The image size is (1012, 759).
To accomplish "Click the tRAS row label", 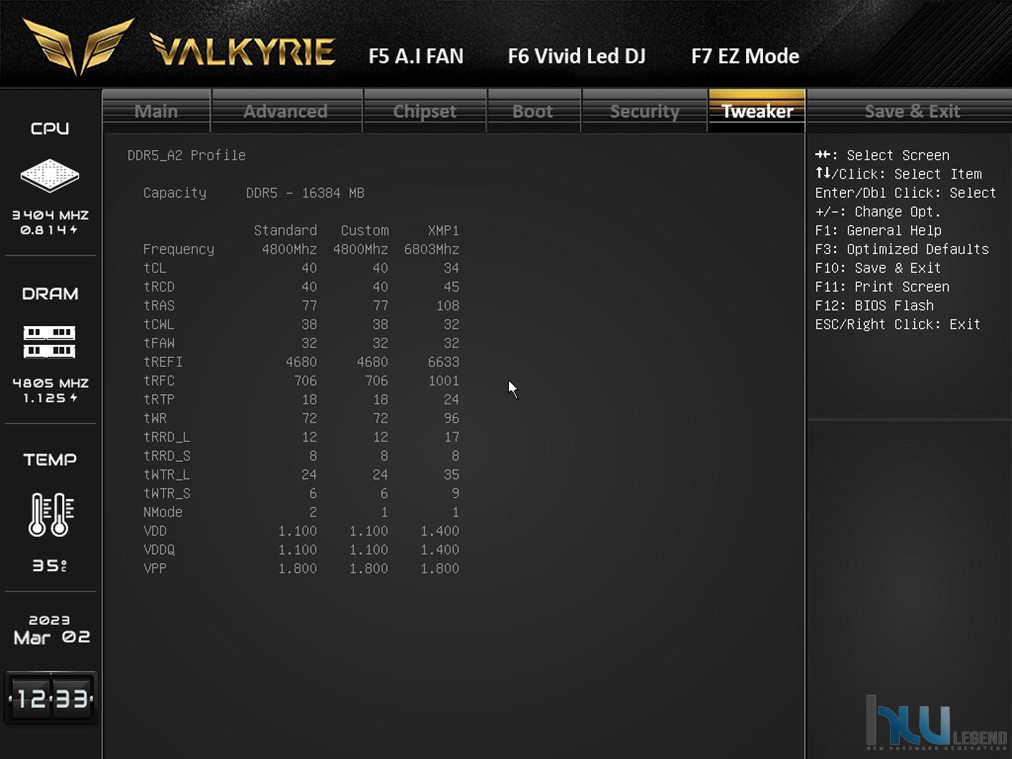I will pyautogui.click(x=159, y=305).
